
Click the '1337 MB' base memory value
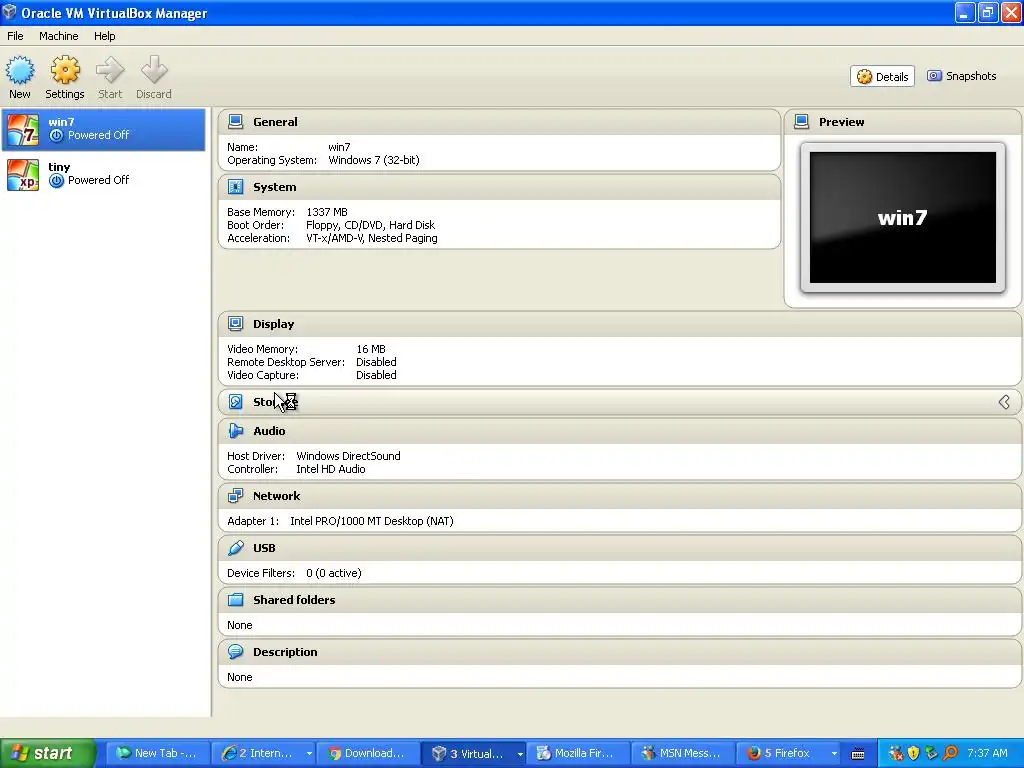327,212
